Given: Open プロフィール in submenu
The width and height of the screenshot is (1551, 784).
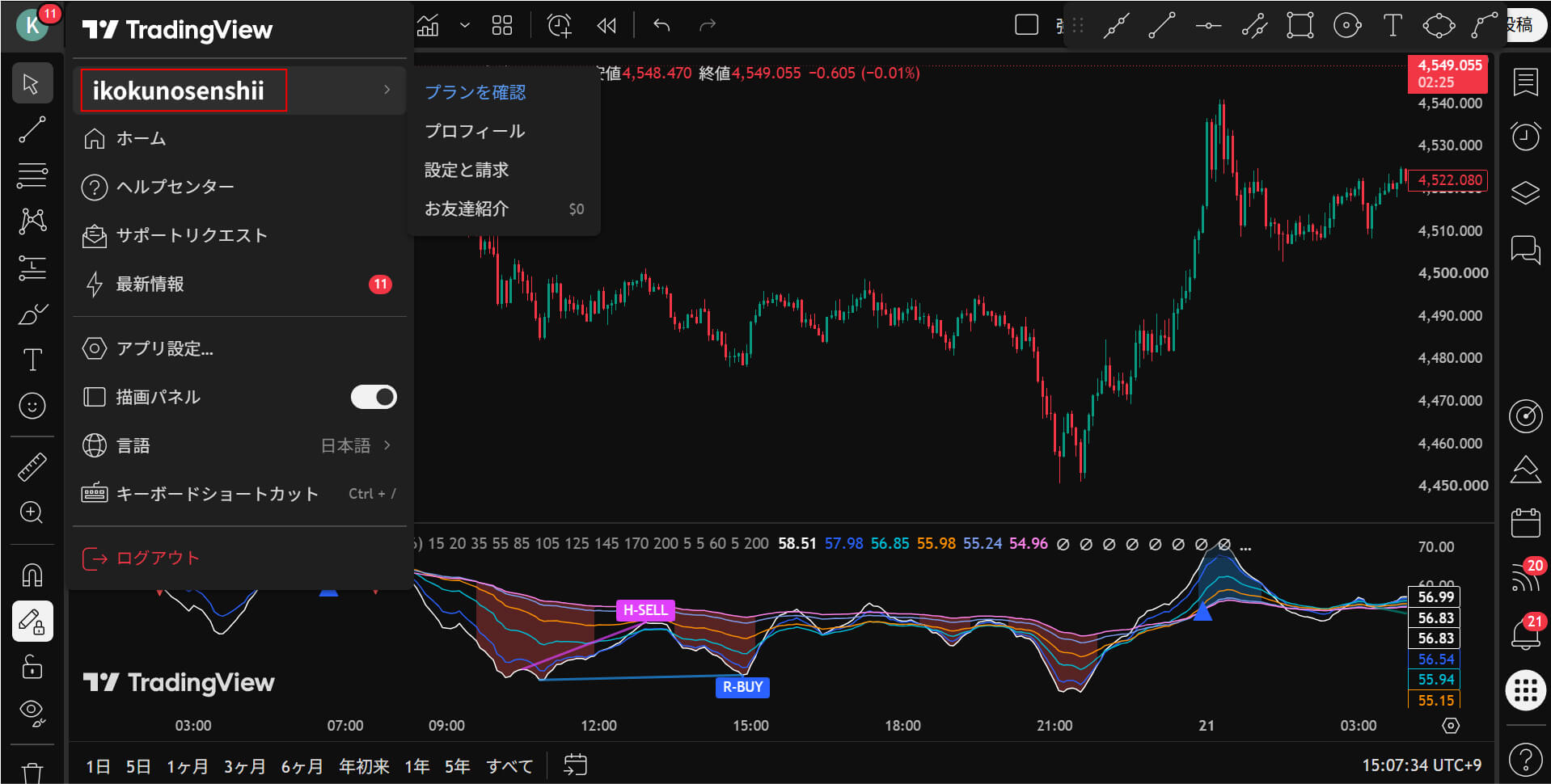Looking at the screenshot, I should 504,131.
